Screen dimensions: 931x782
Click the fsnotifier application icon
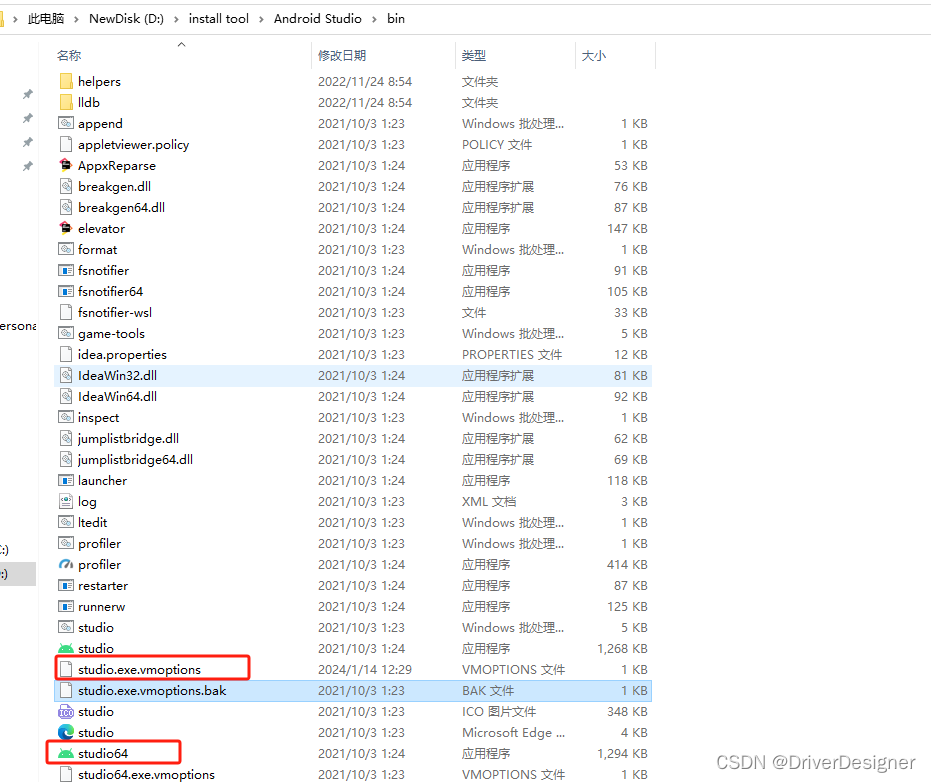[66, 270]
